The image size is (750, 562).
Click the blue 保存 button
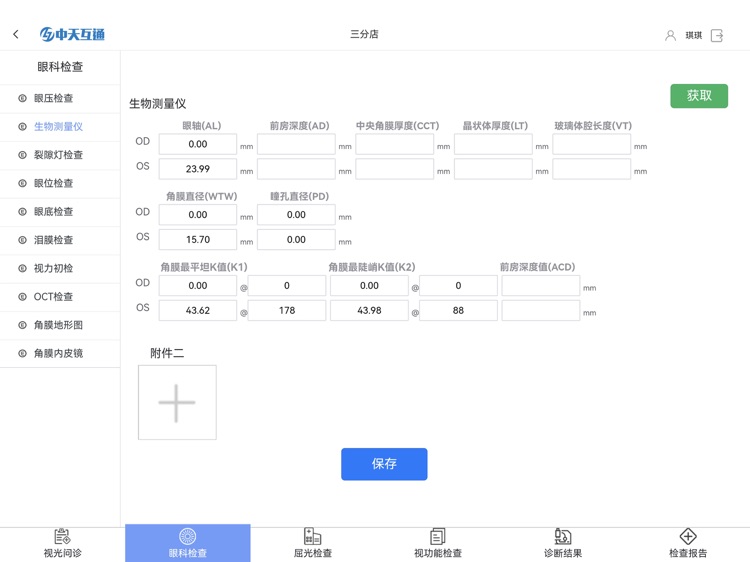pos(384,464)
